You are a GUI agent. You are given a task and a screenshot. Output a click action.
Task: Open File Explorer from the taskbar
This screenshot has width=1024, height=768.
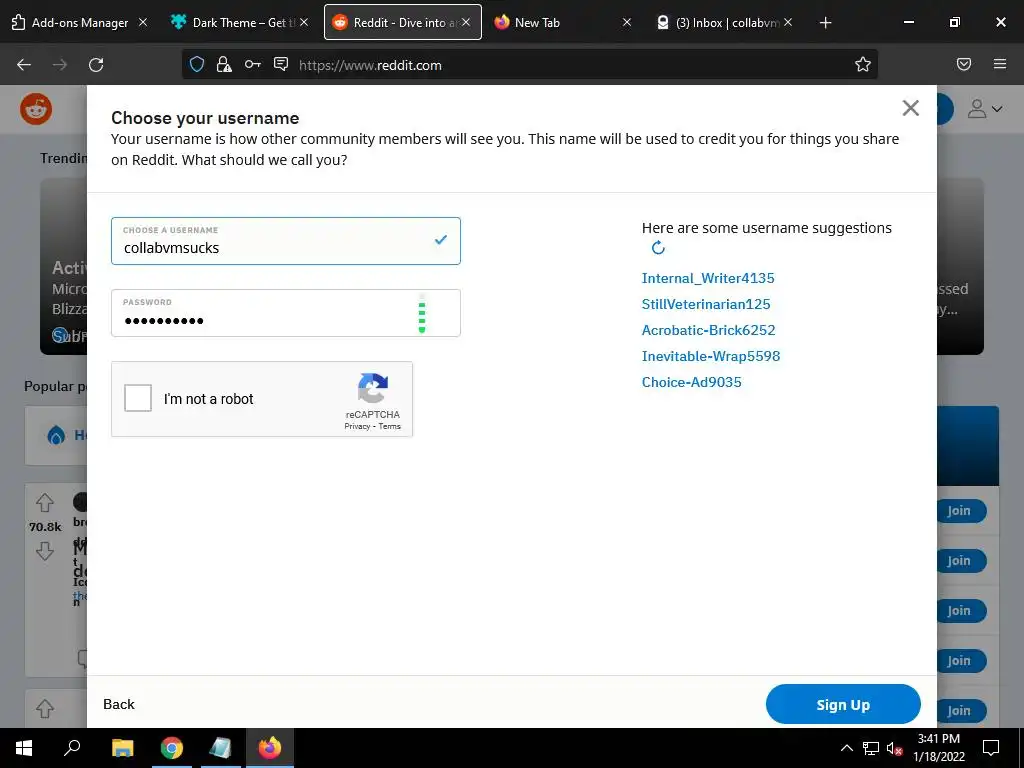point(122,748)
